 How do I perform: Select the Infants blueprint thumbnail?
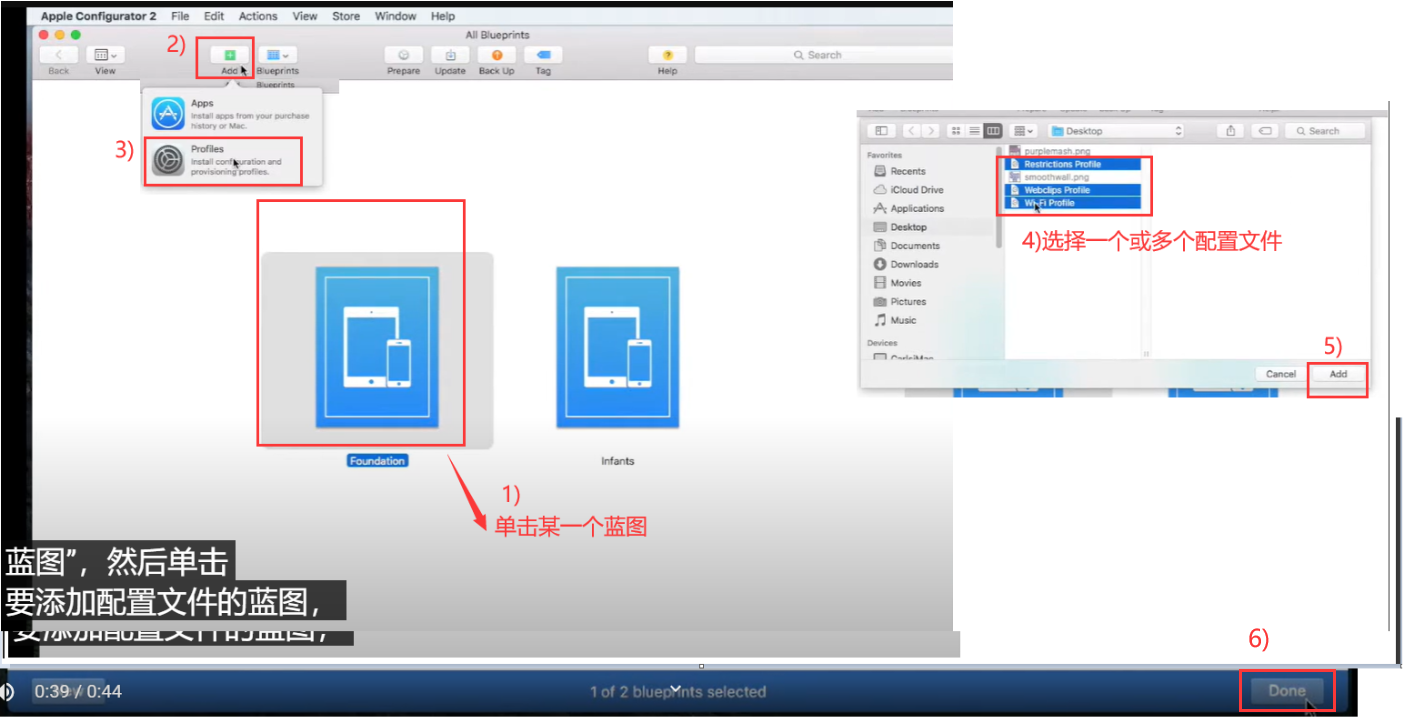pyautogui.click(x=617, y=347)
